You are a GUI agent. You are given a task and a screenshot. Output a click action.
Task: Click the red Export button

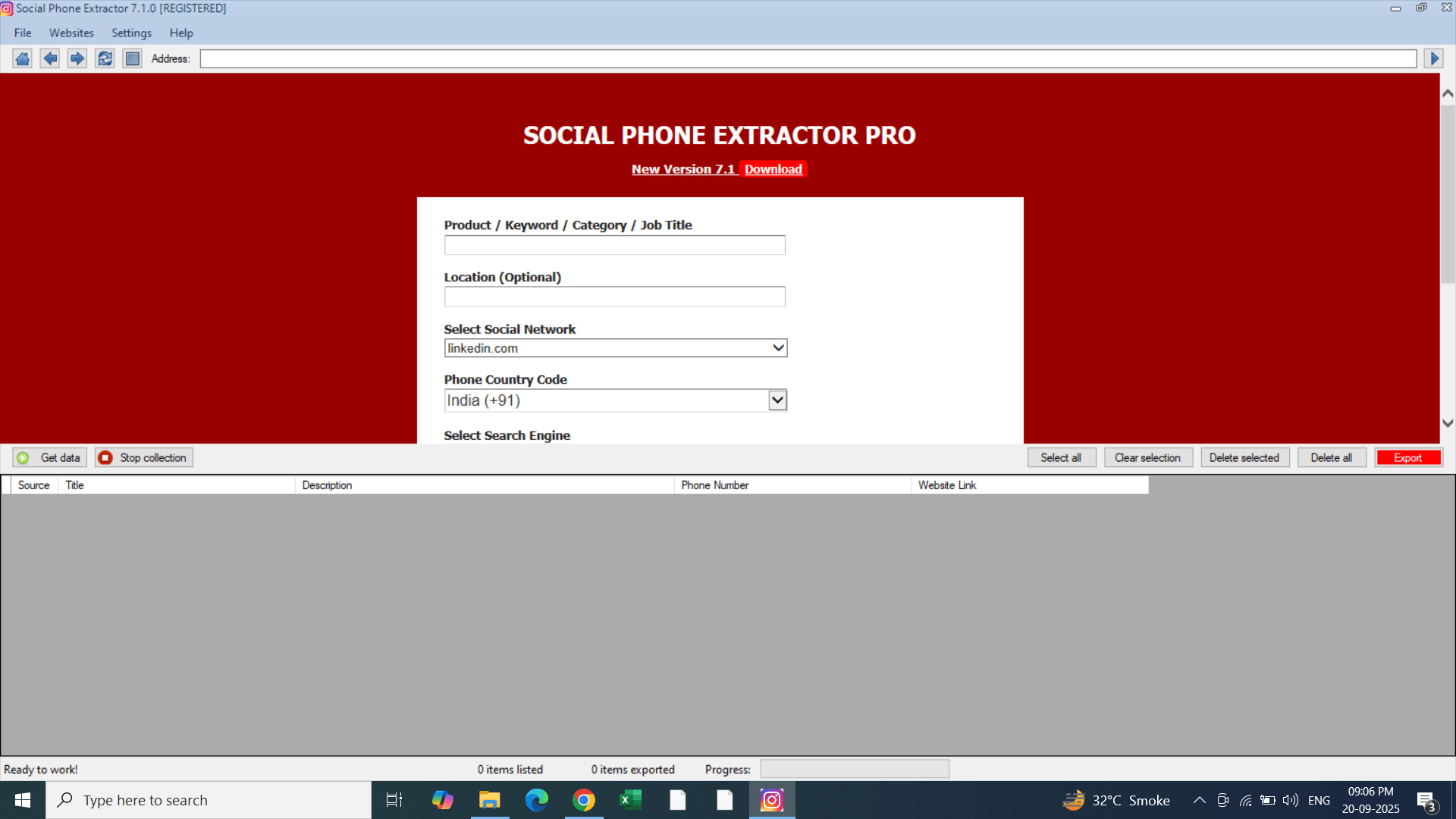pyautogui.click(x=1407, y=457)
